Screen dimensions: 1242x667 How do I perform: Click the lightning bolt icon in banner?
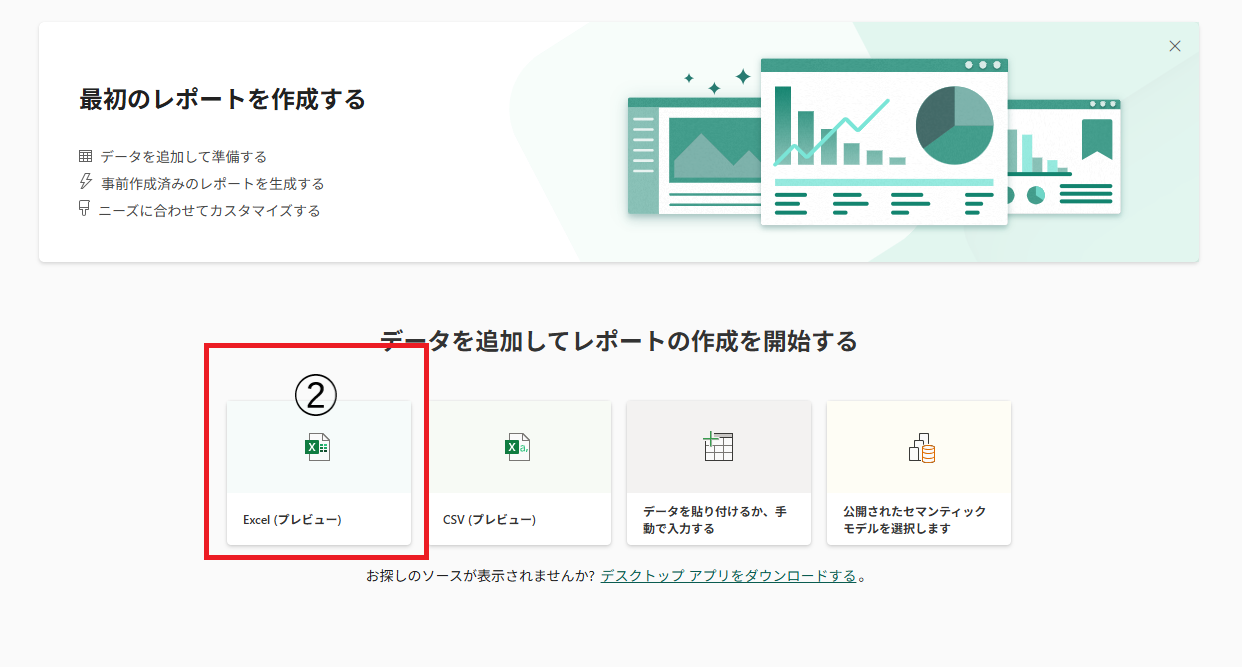[x=85, y=182]
